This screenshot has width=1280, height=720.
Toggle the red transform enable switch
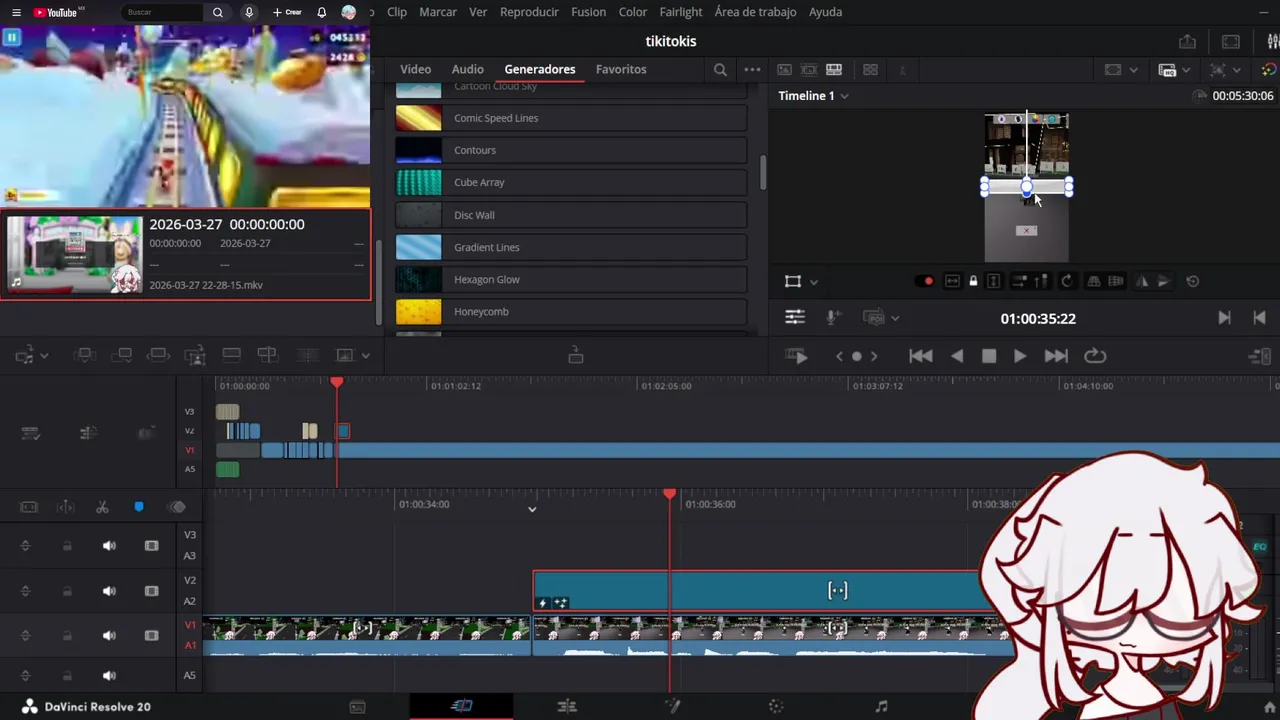pos(924,281)
